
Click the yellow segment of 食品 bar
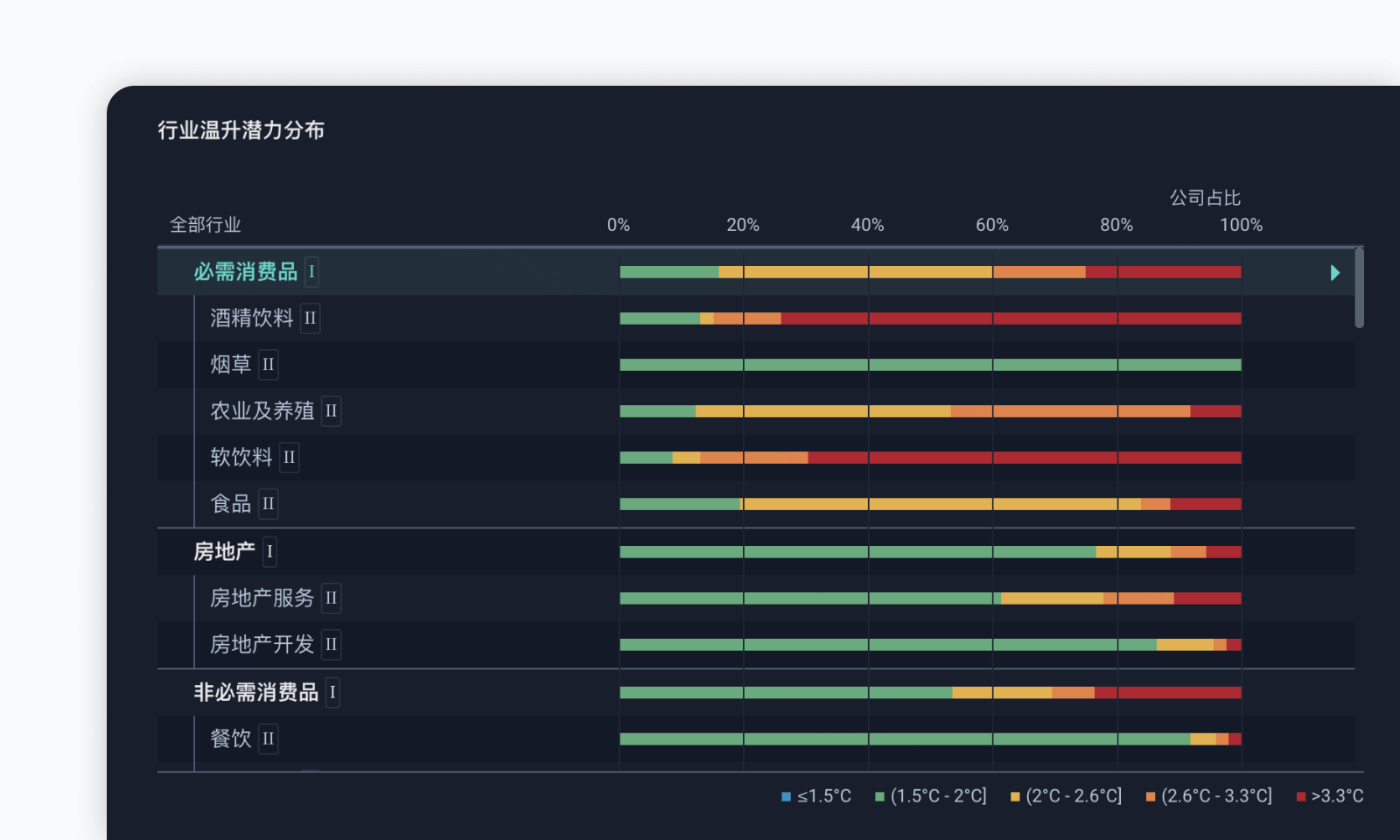coord(941,504)
